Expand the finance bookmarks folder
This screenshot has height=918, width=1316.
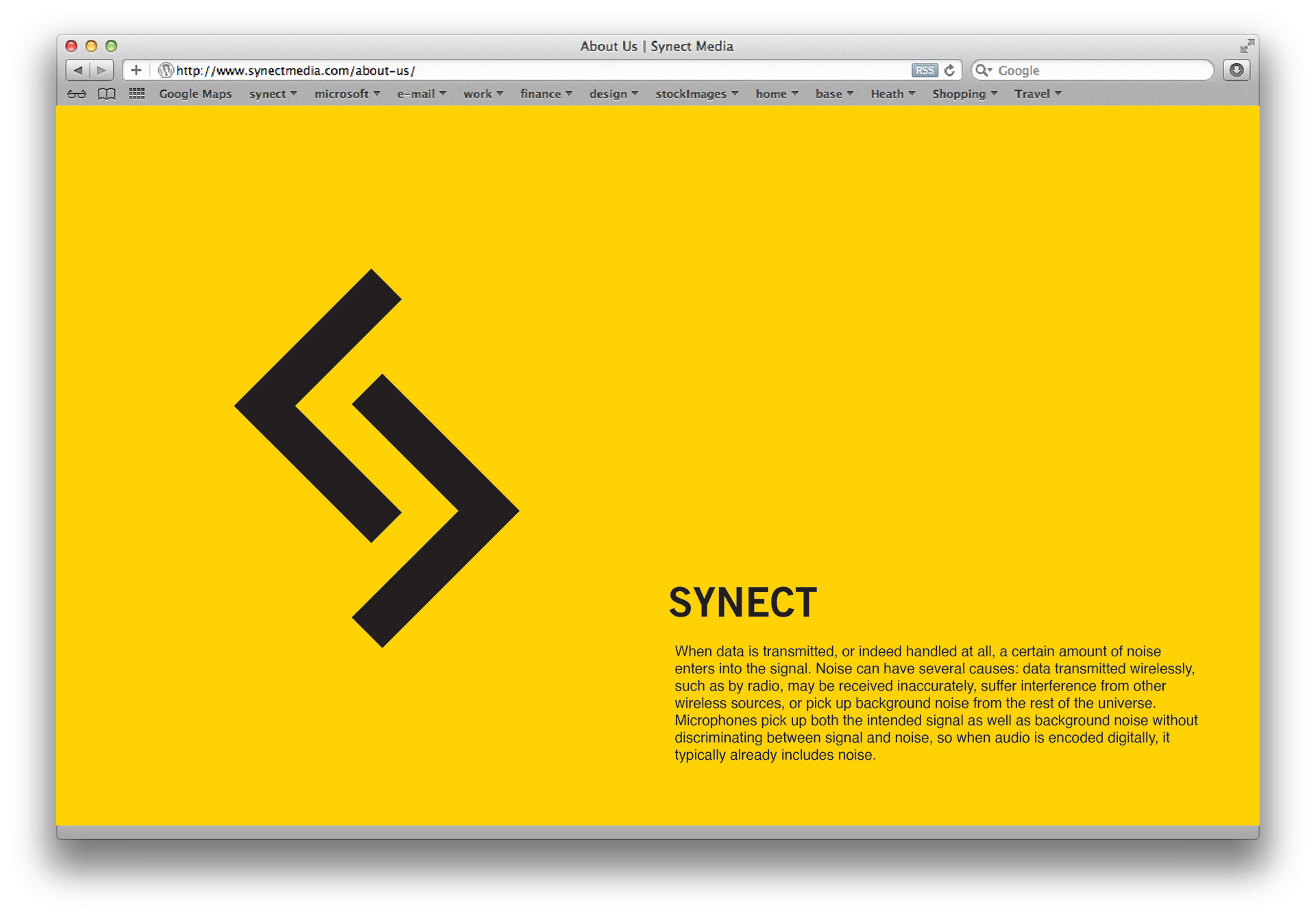[546, 94]
